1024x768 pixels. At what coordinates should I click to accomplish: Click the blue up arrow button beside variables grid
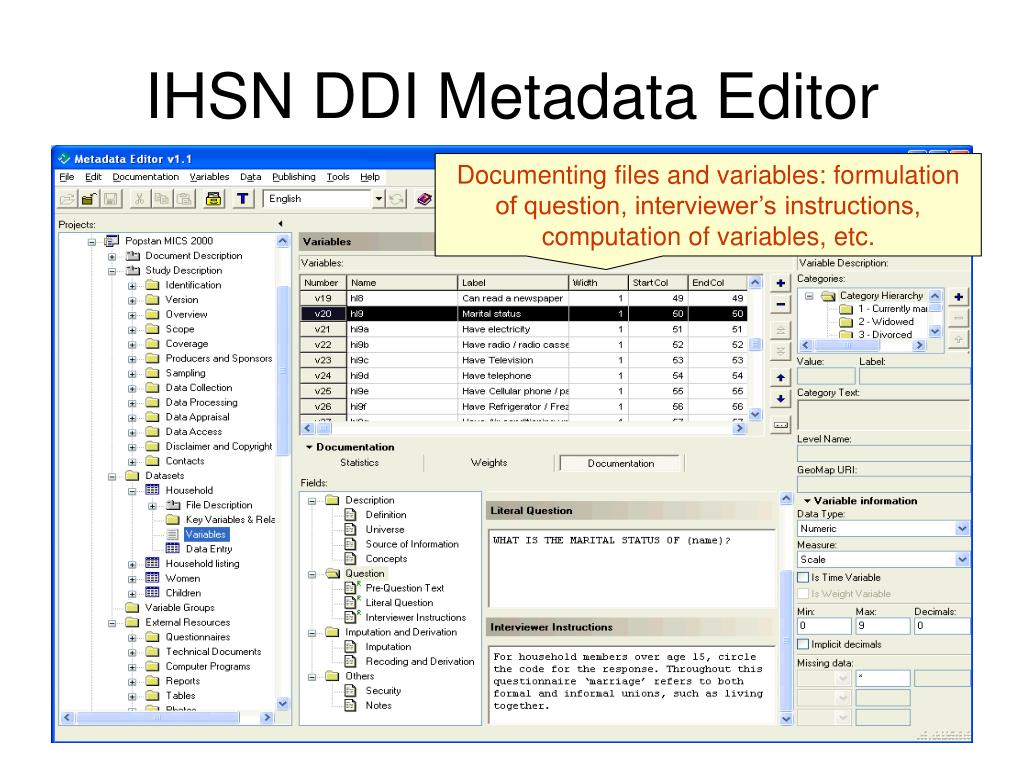780,377
